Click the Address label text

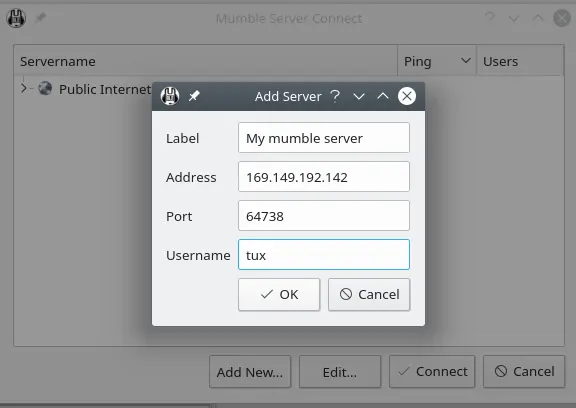191,177
